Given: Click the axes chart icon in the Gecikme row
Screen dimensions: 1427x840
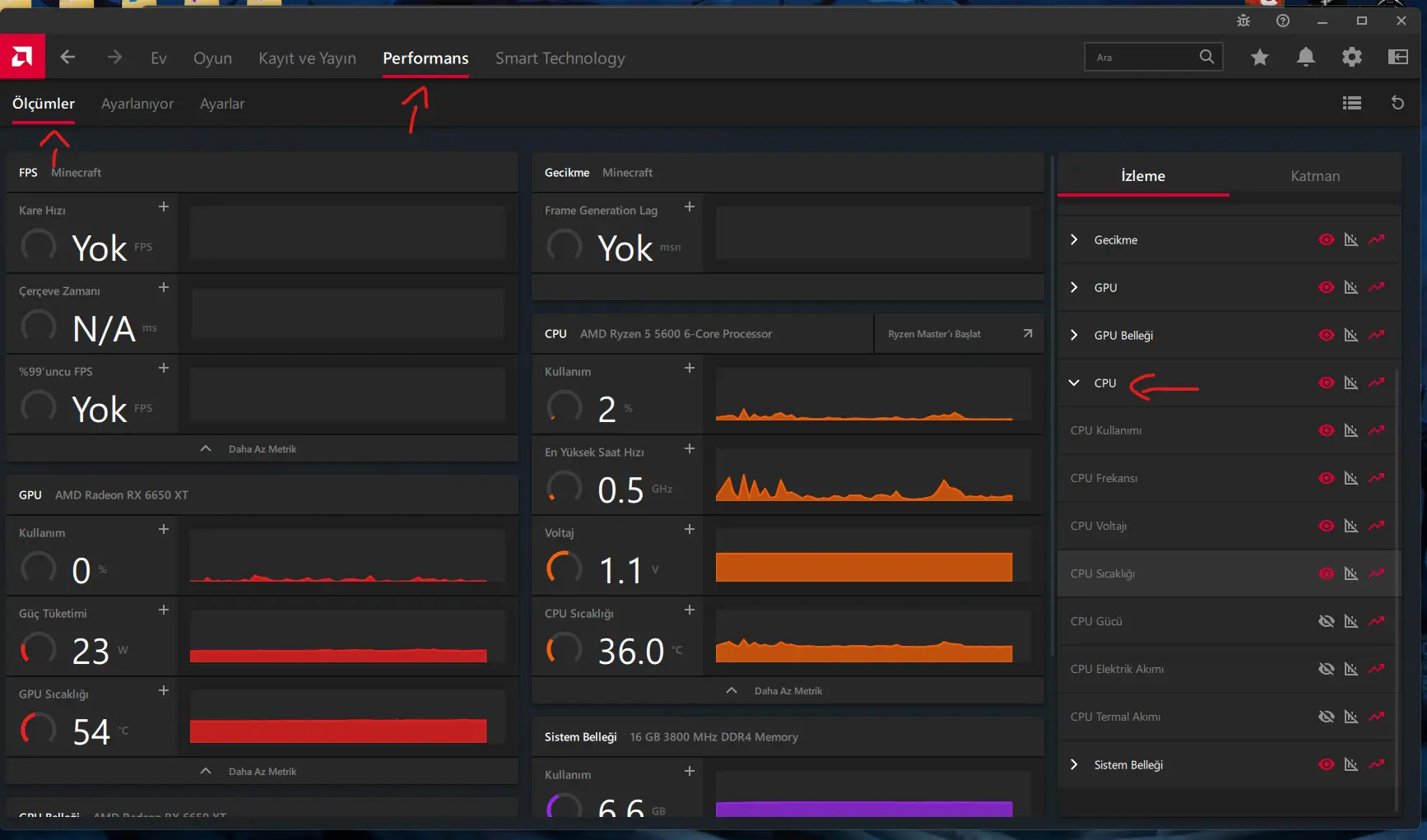Looking at the screenshot, I should click(x=1351, y=239).
